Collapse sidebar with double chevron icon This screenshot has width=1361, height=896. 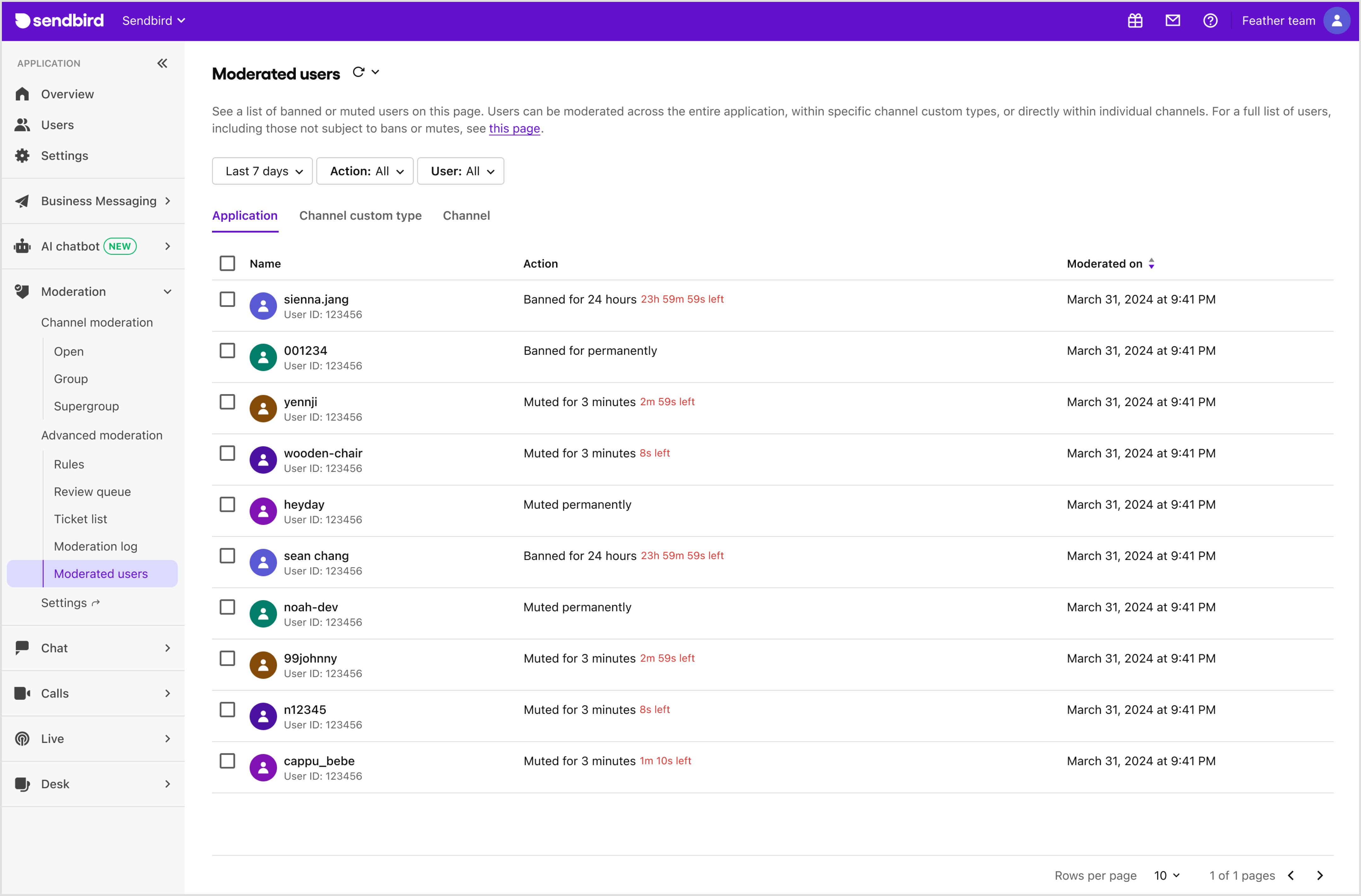(x=162, y=63)
